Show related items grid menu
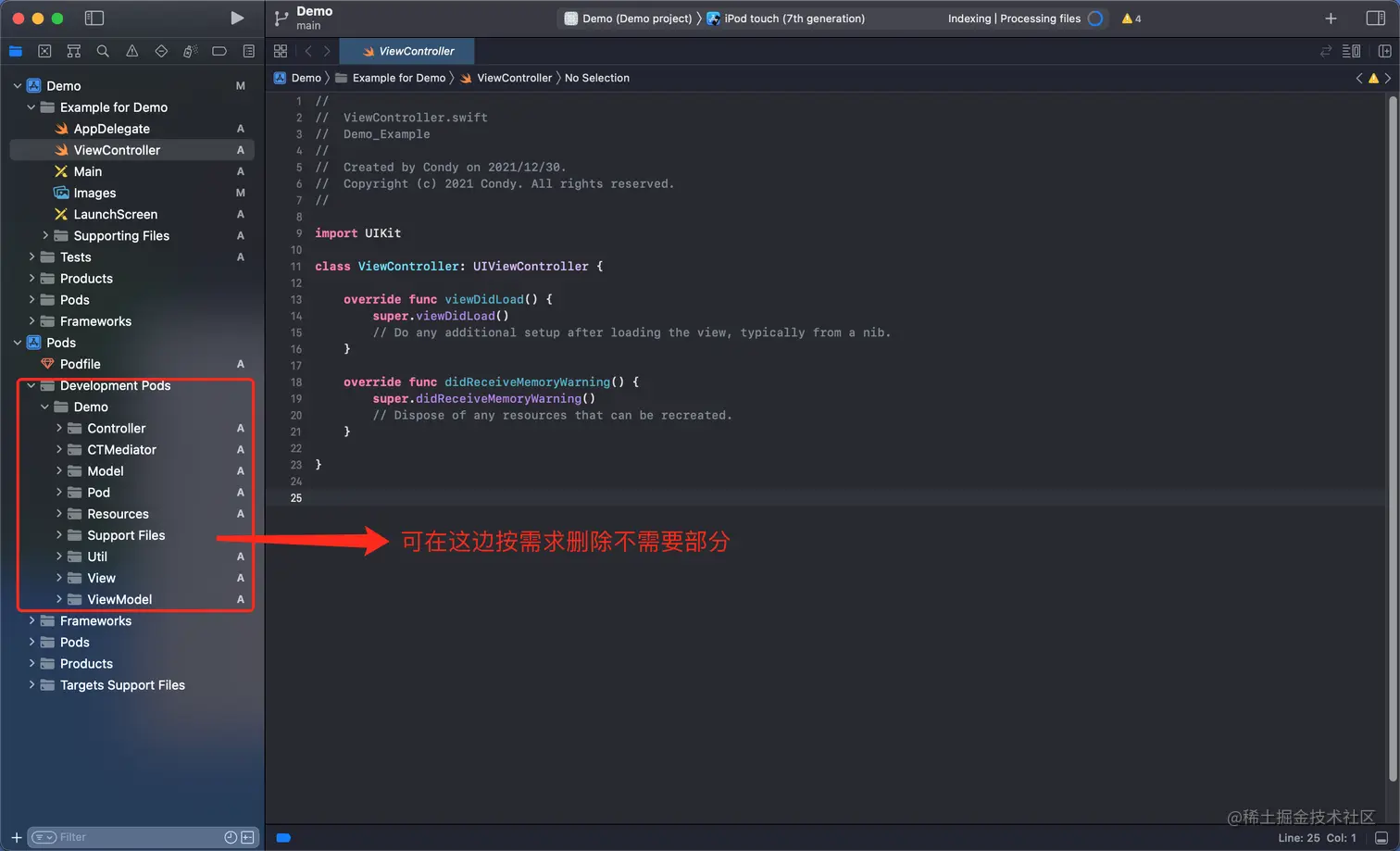Image resolution: width=1400 pixels, height=851 pixels. 281,51
